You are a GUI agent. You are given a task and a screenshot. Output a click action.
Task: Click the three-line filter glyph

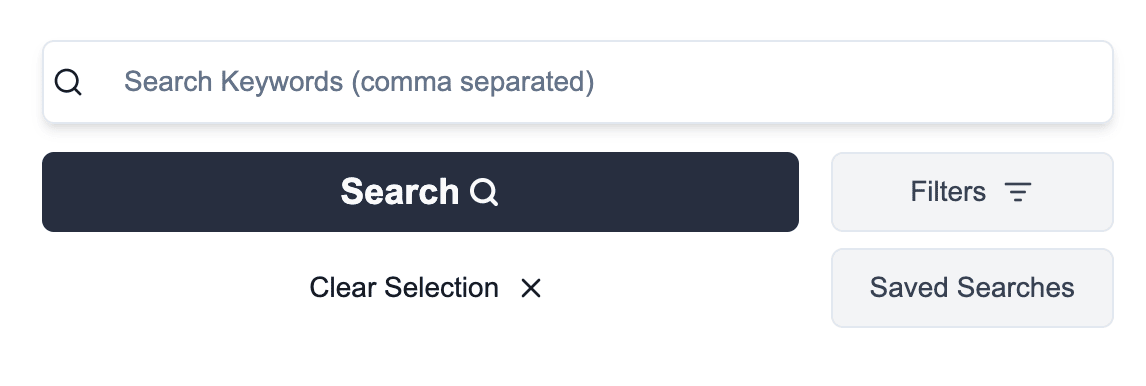pyautogui.click(x=1017, y=192)
